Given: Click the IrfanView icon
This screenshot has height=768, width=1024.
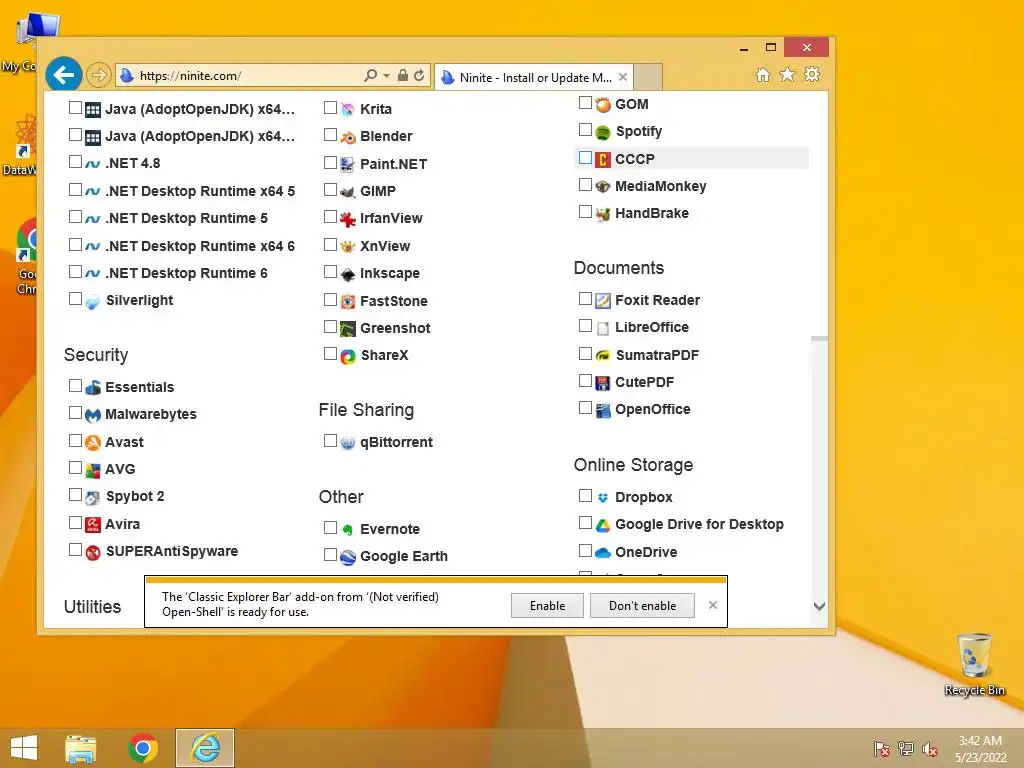Looking at the screenshot, I should click(348, 219).
